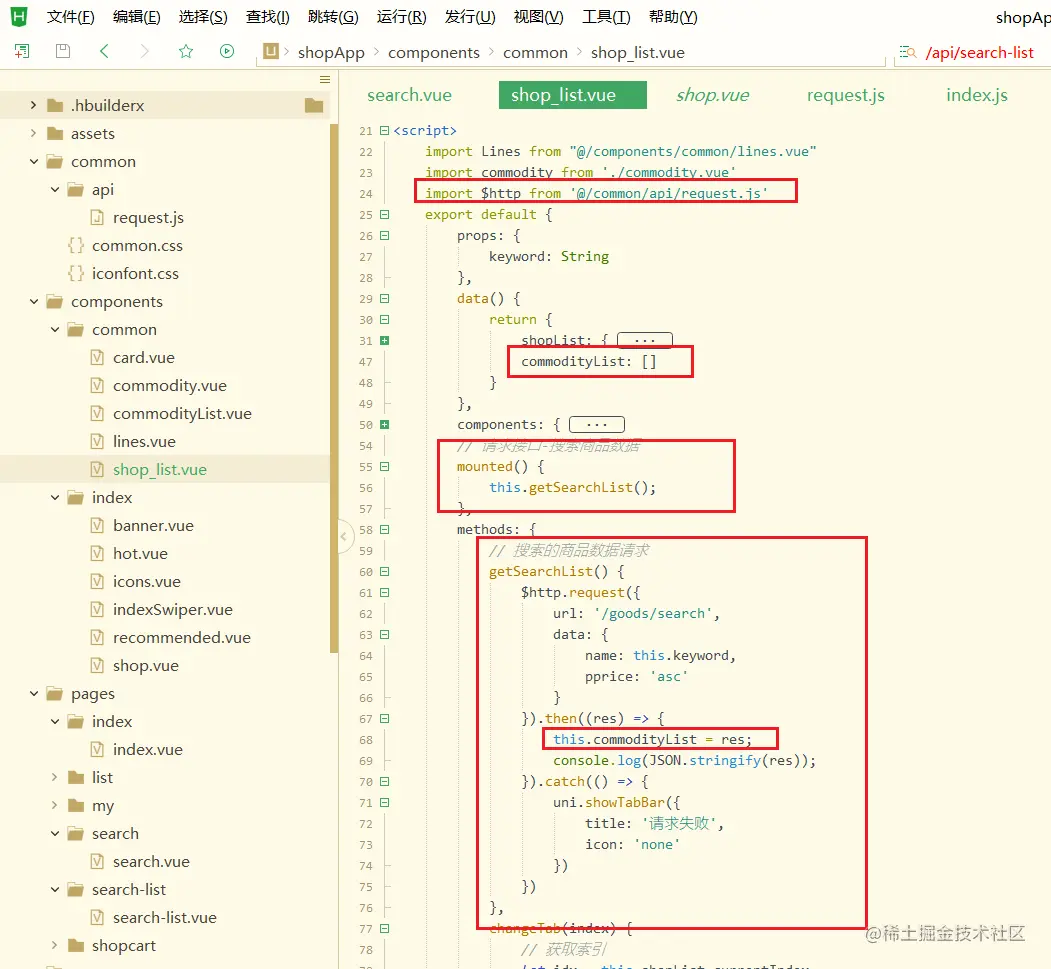Click the search-in-files icon beside /api/search-list

pyautogui.click(x=908, y=52)
